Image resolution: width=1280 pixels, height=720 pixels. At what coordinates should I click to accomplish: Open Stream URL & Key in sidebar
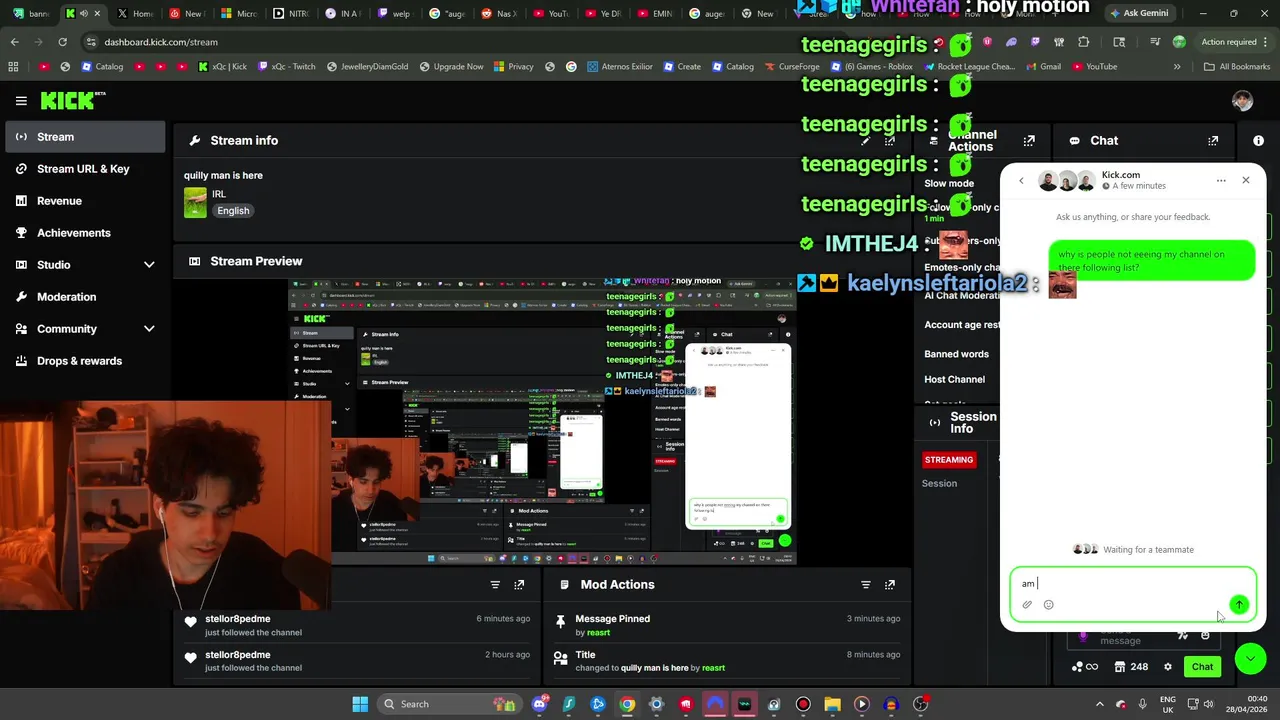[85, 169]
